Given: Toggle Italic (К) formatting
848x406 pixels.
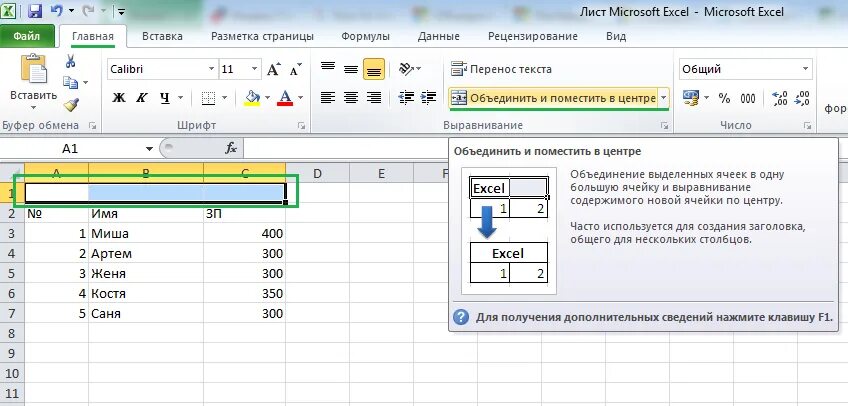Looking at the screenshot, I should 142,98.
